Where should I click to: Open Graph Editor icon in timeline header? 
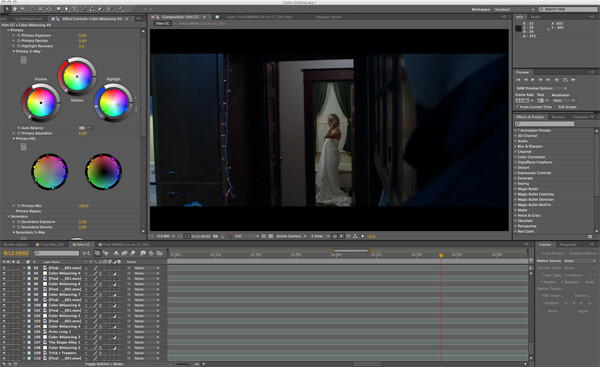(x=160, y=253)
